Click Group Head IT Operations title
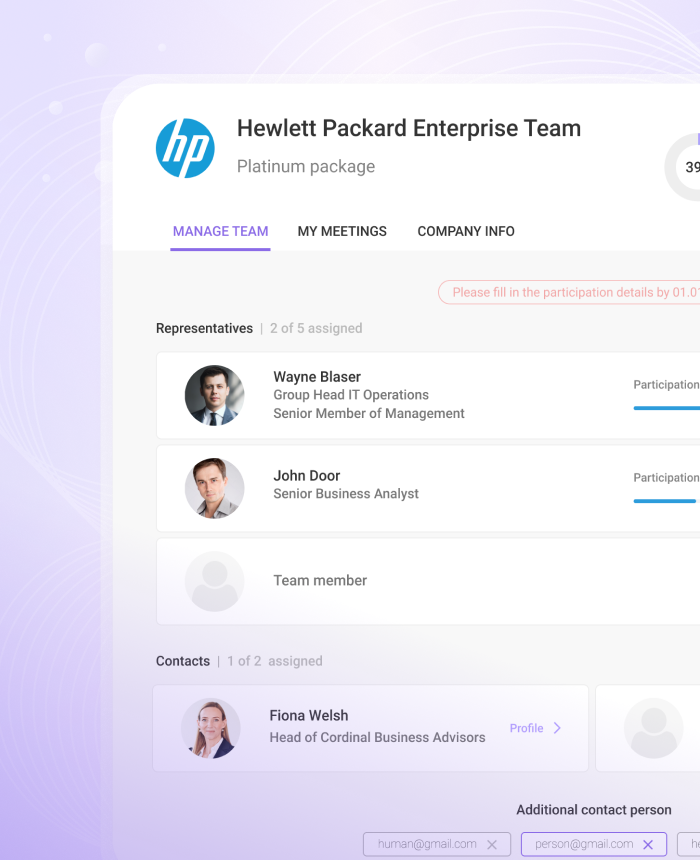Viewport: 700px width, 860px height. (x=351, y=395)
